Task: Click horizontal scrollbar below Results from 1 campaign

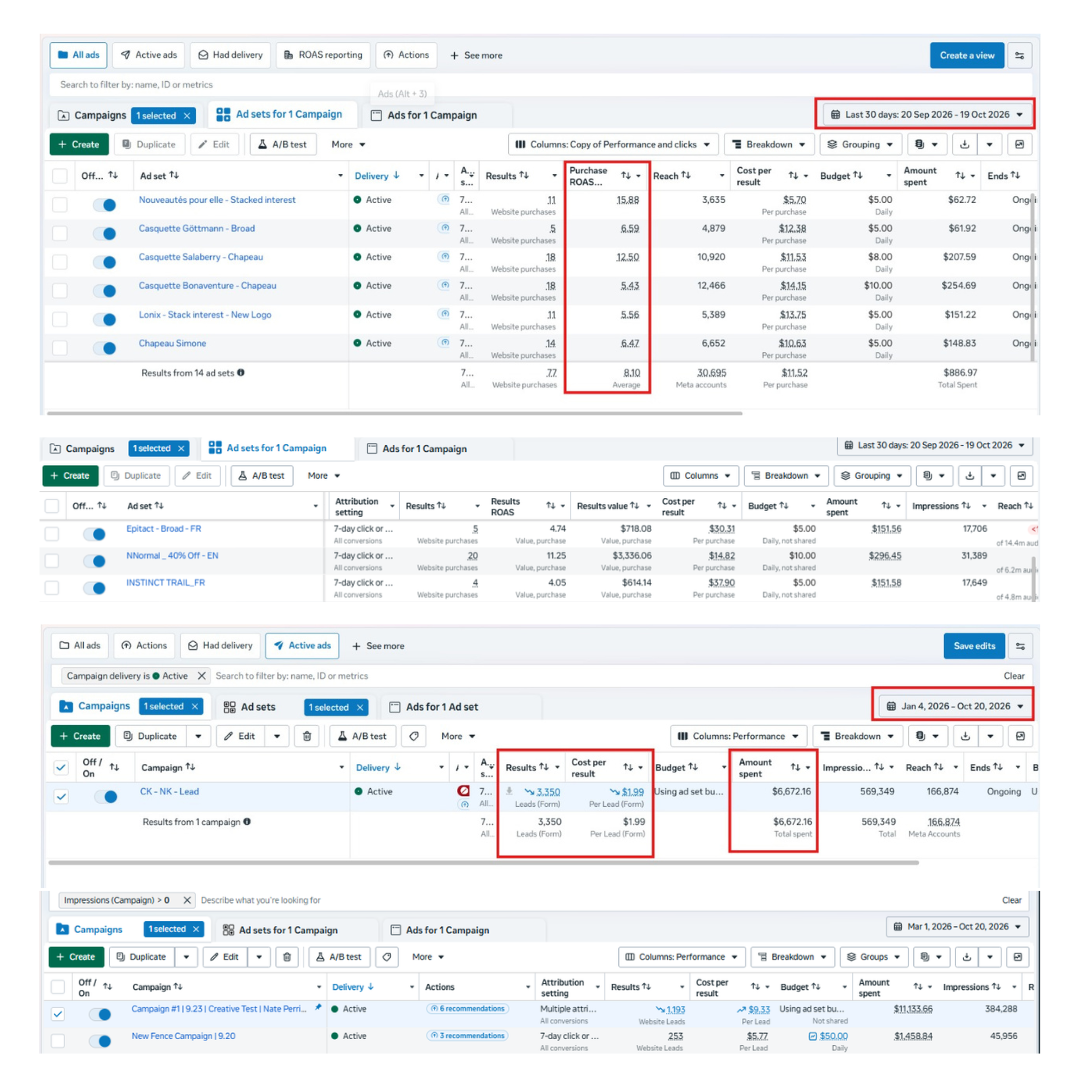Action: 484,862
